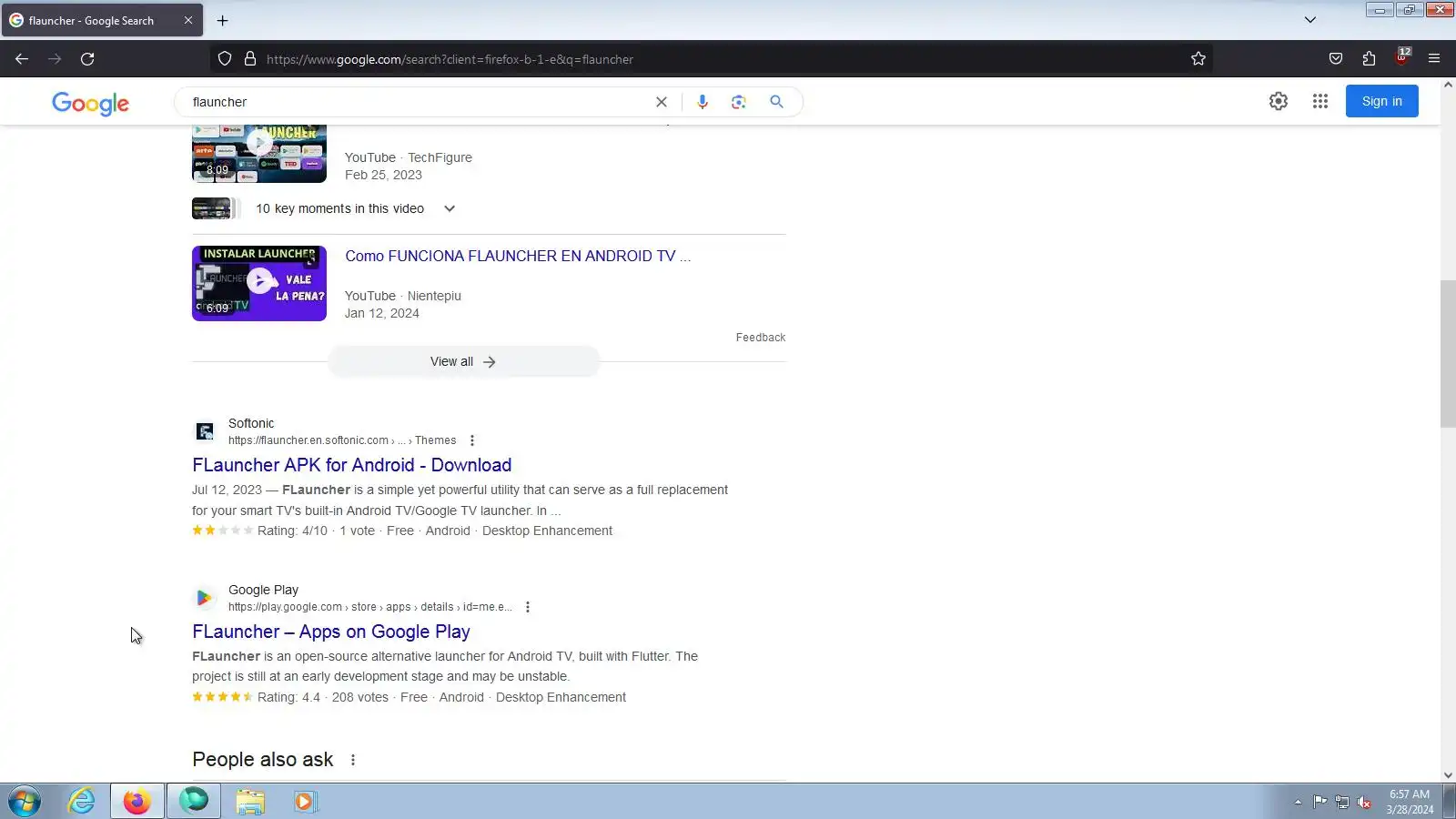Expand 10 key moments in this video
Viewport: 1456px width, 819px height.
(x=450, y=208)
